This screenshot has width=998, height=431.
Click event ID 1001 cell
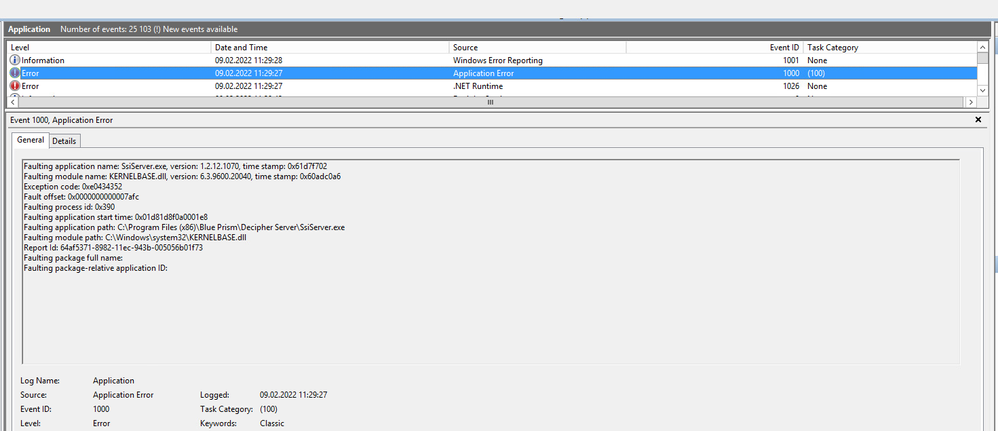791,60
